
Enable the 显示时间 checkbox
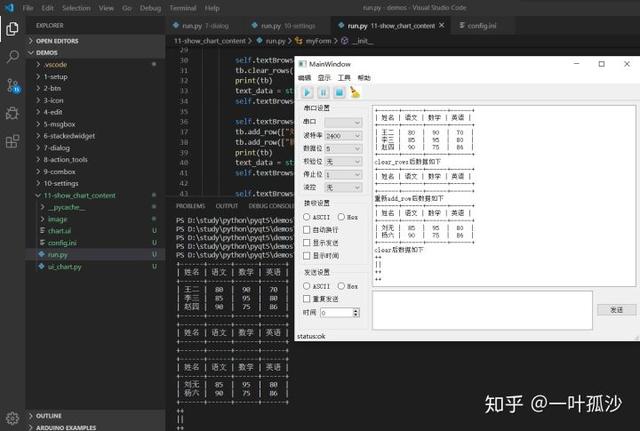coord(307,255)
